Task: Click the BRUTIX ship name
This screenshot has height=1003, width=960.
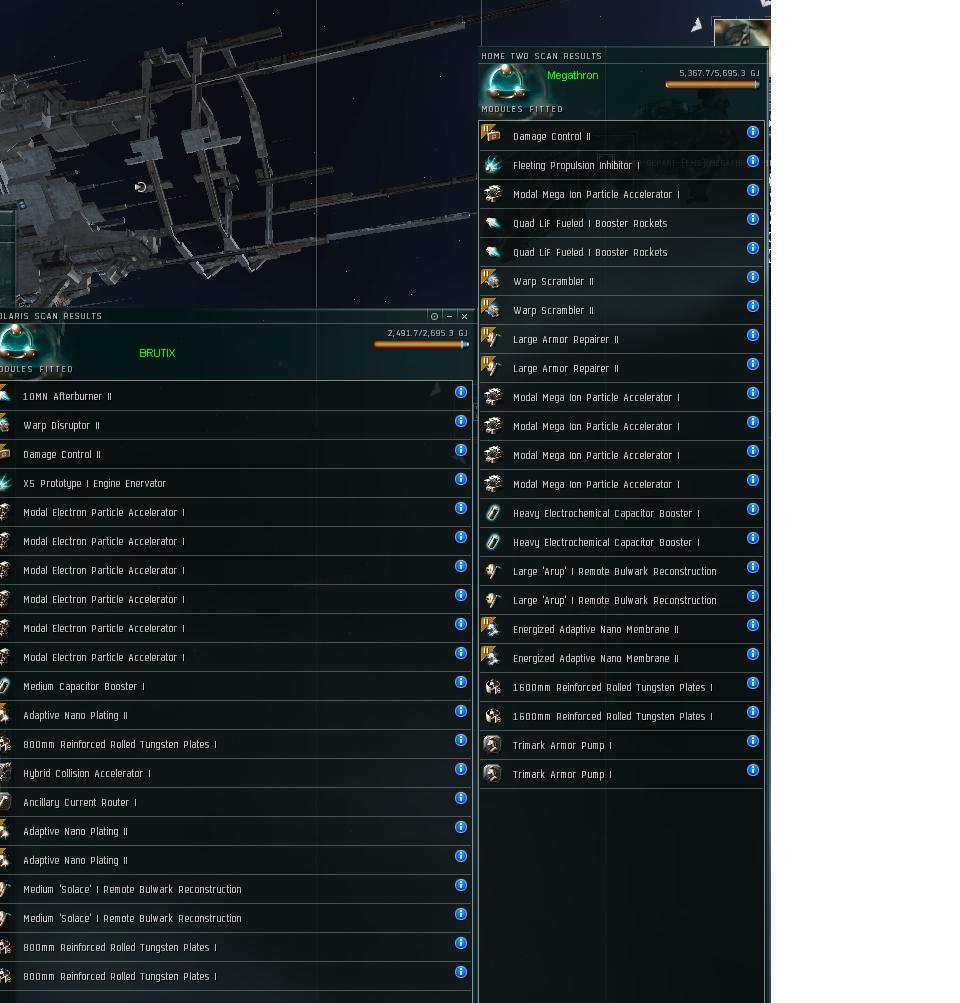Action: tap(157, 353)
